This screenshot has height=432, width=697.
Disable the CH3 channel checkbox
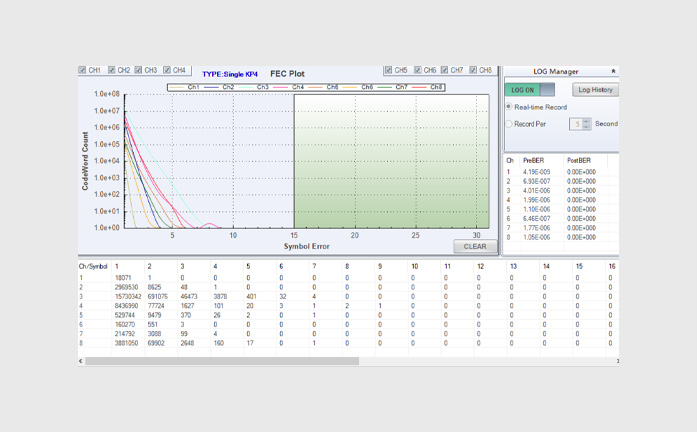click(x=138, y=70)
